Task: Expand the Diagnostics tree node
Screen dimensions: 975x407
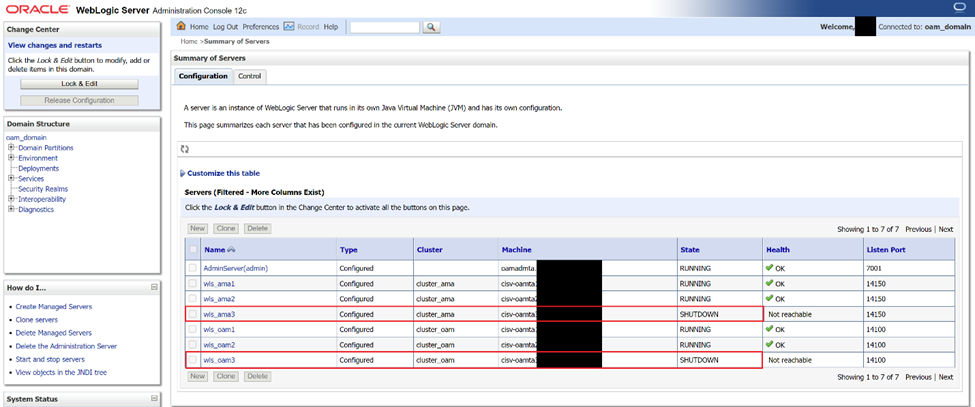Action: click(x=11, y=209)
